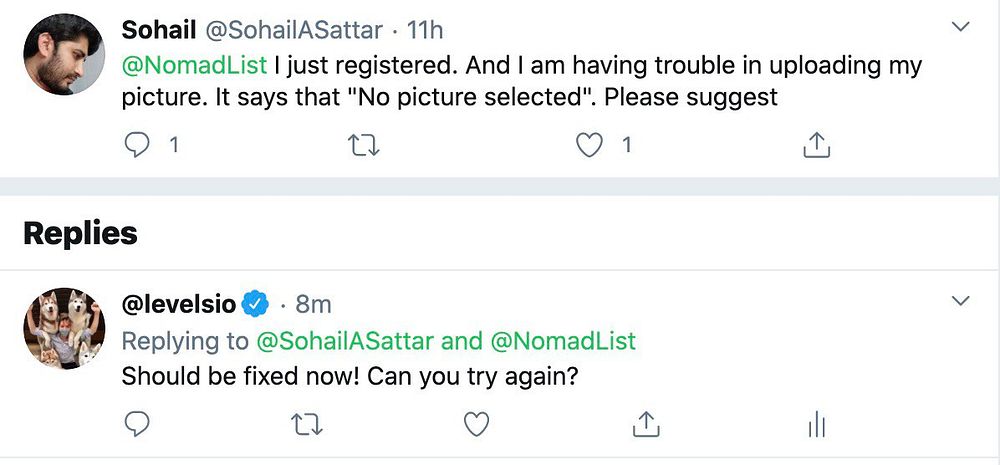This screenshot has height=465, width=1000.
Task: Click reply icon under levelsio's tweet
Action: tap(137, 425)
